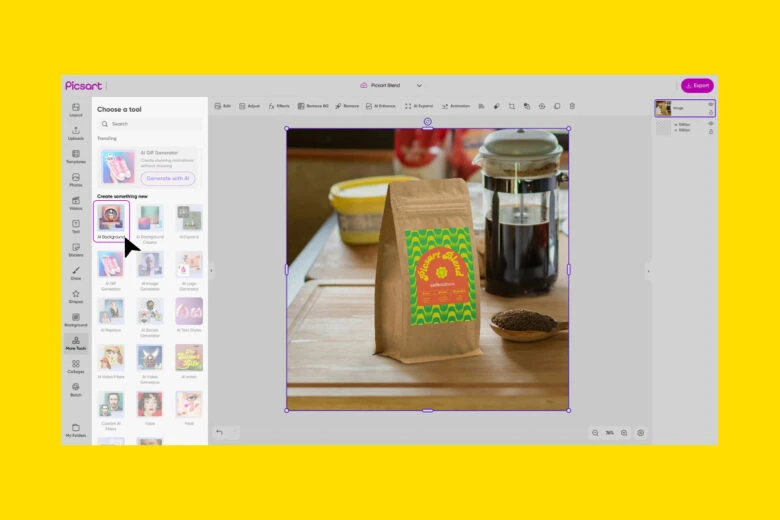
Task: Expand the Picsart Blend project name dropdown
Action: pyautogui.click(x=419, y=85)
